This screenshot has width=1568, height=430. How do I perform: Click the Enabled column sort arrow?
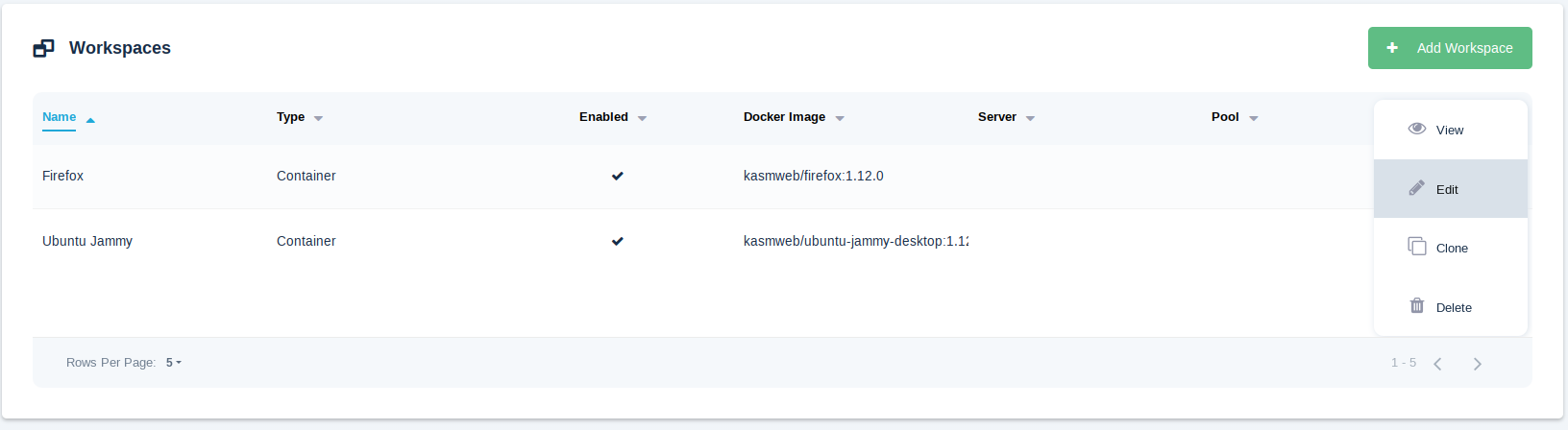click(642, 118)
